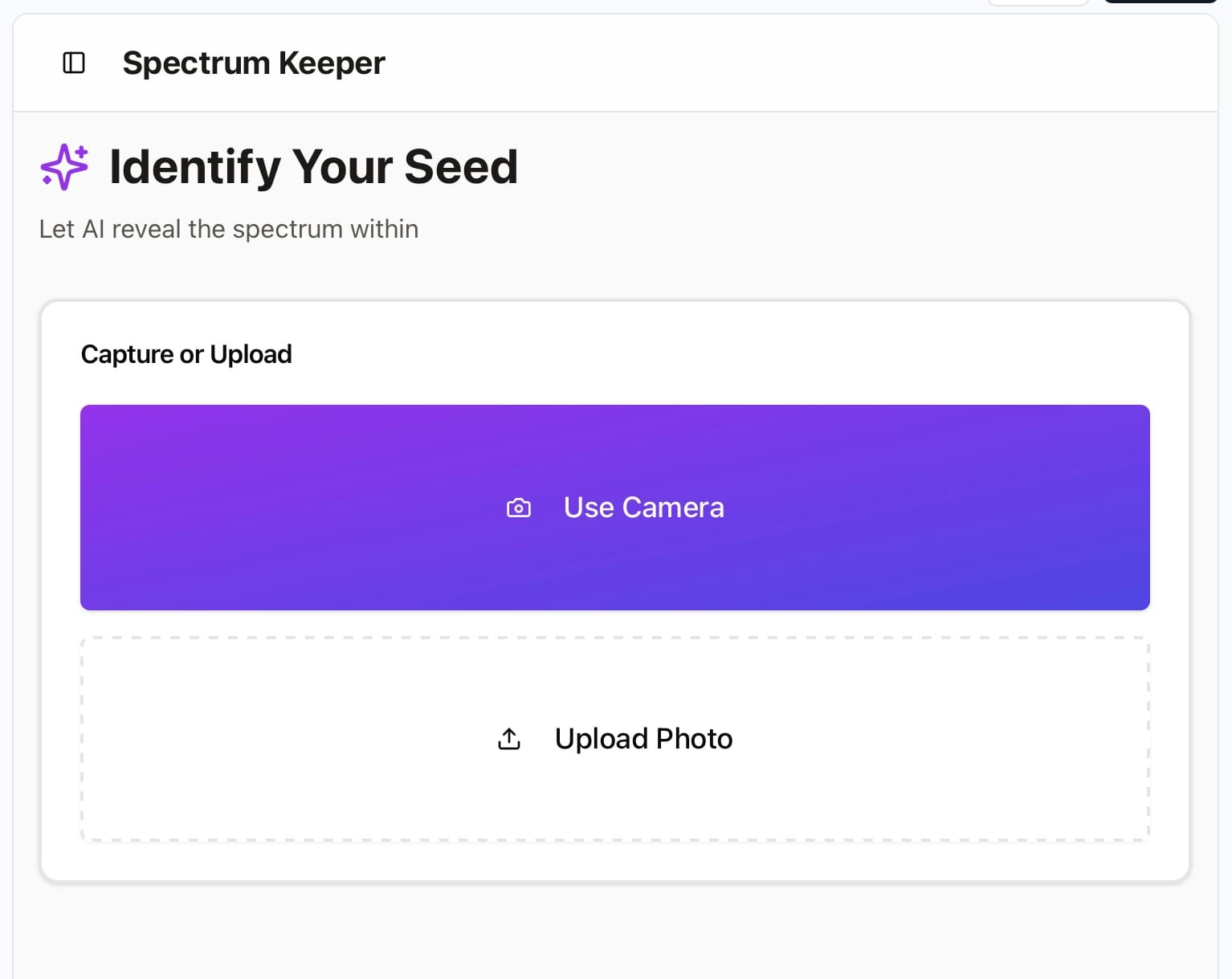The width and height of the screenshot is (1232, 979).
Task: Click the Use Camera label text
Action: click(x=643, y=507)
